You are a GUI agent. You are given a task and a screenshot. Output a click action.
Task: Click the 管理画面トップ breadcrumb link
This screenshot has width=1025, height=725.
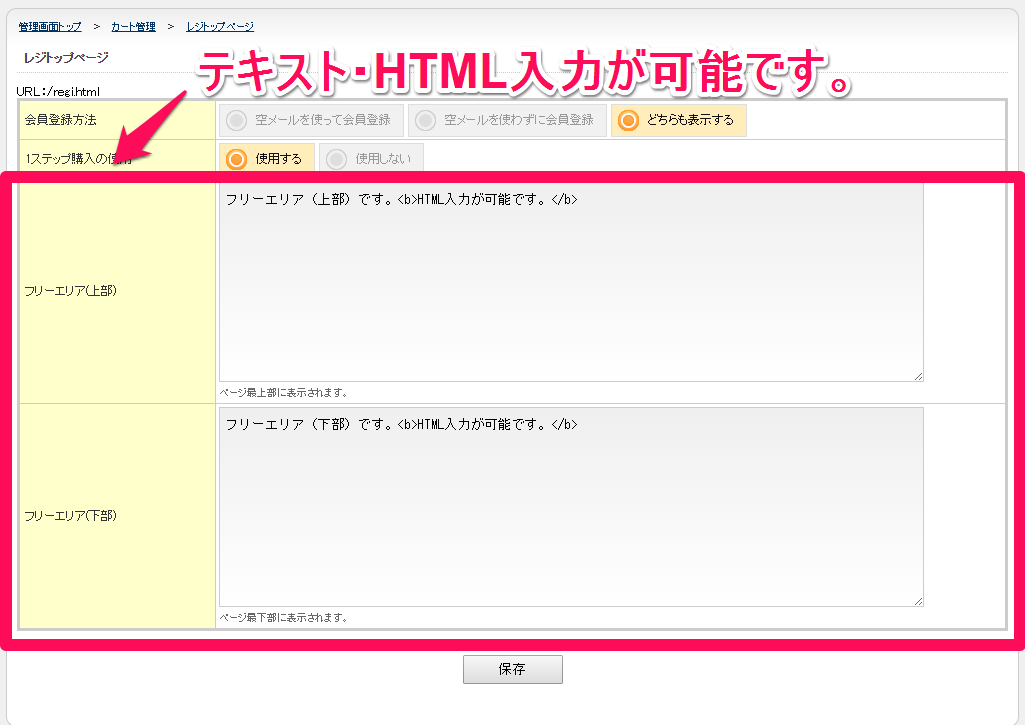pyautogui.click(x=50, y=26)
